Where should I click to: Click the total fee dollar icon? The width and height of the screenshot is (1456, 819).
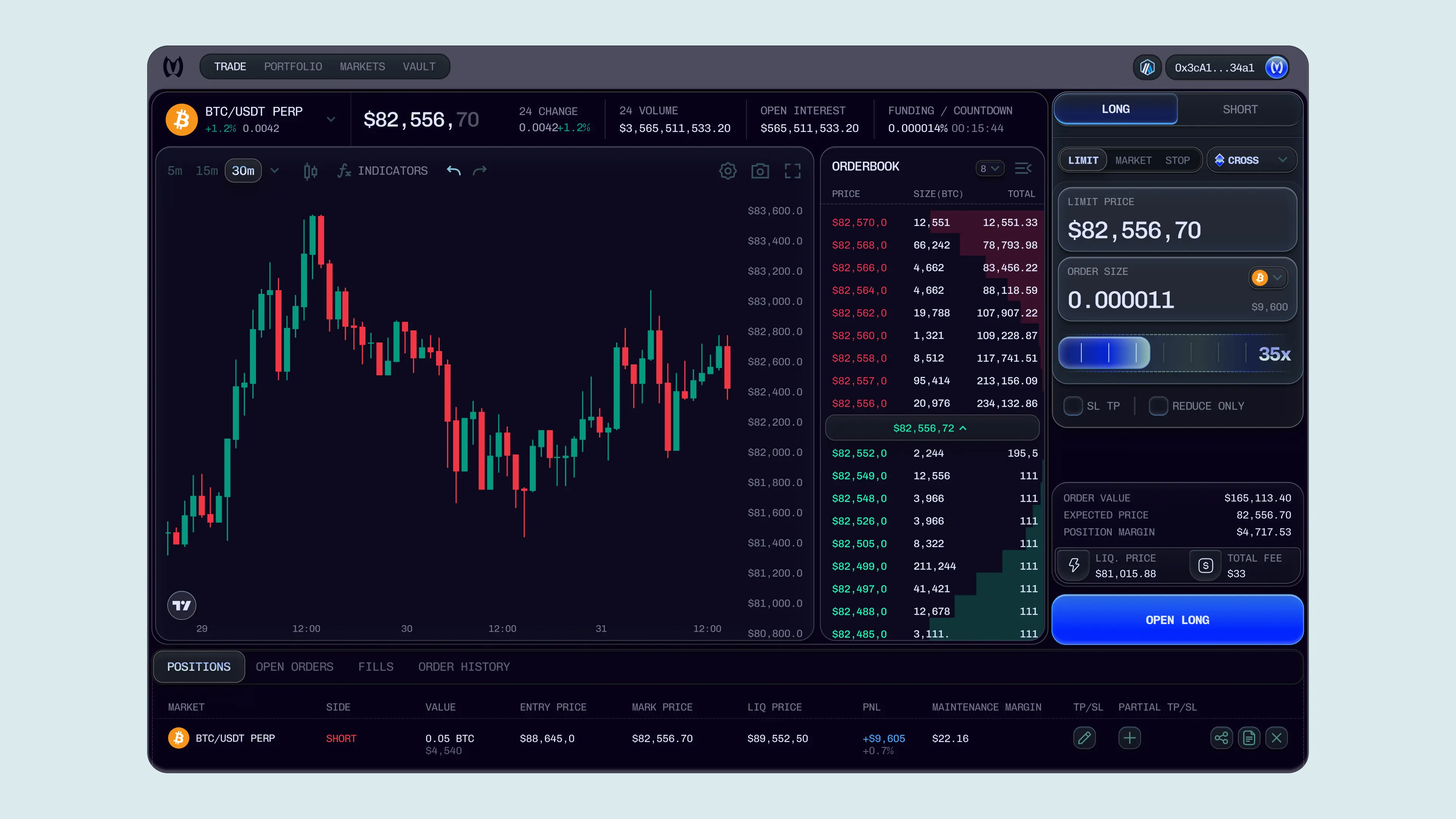tap(1206, 565)
